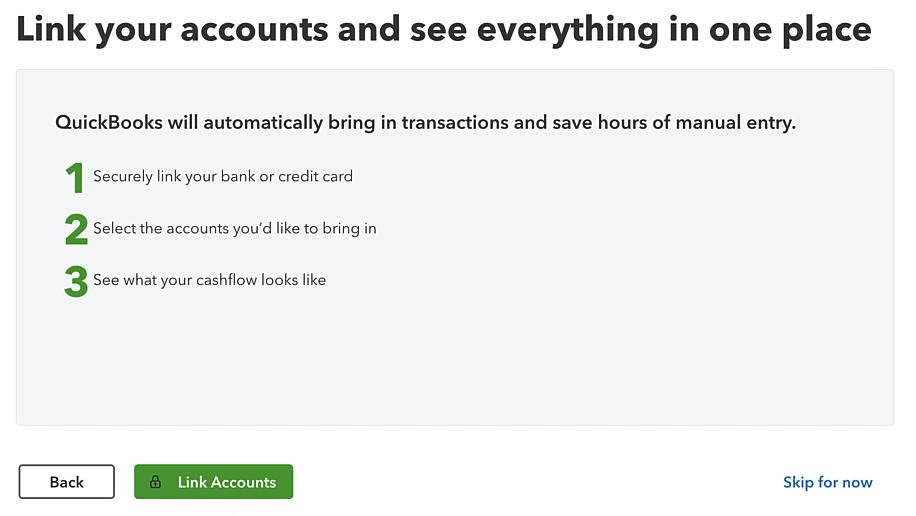Click "bring in" at step two's end
The height and width of the screenshot is (516, 916).
(349, 228)
